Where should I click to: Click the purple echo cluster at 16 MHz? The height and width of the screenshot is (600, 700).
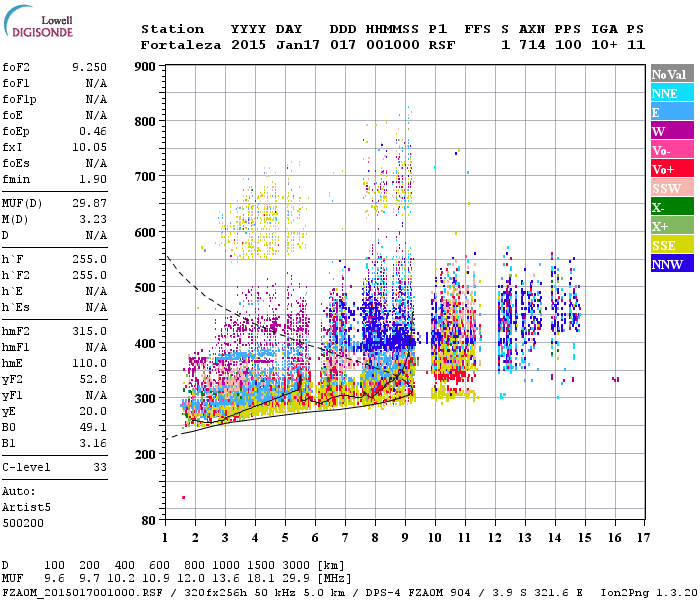(616, 379)
